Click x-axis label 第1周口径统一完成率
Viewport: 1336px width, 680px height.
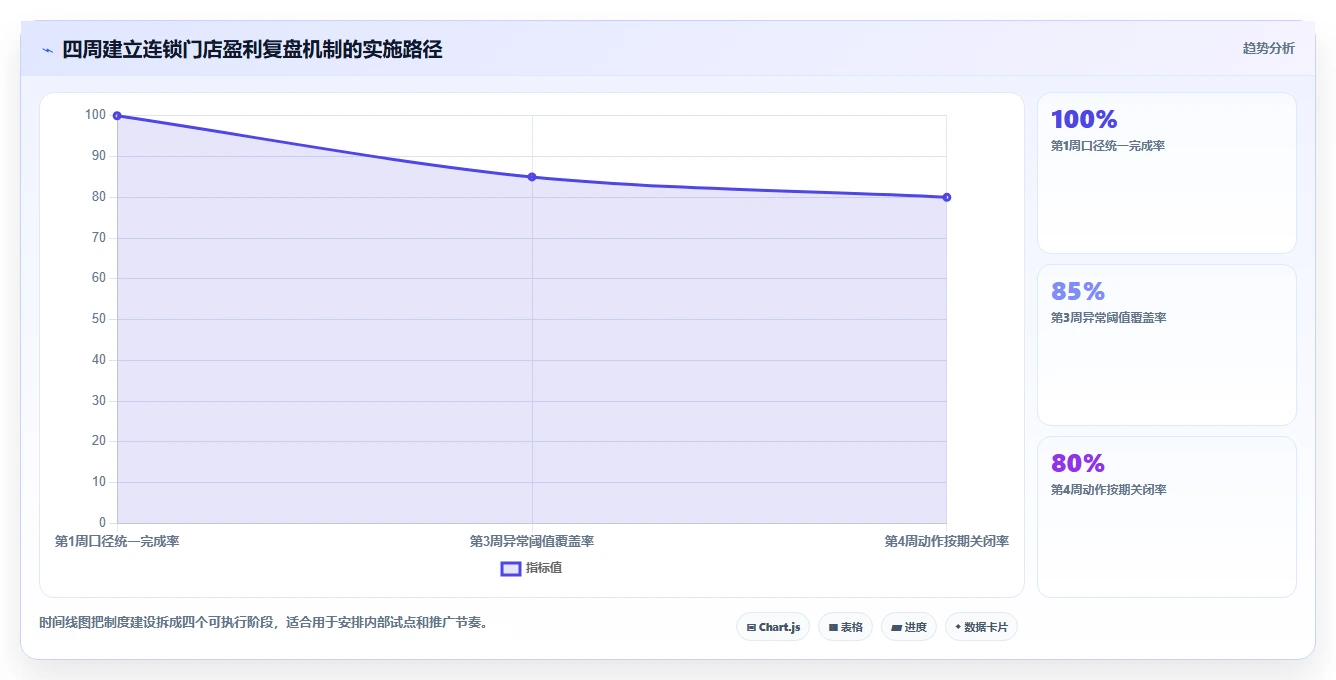117,541
